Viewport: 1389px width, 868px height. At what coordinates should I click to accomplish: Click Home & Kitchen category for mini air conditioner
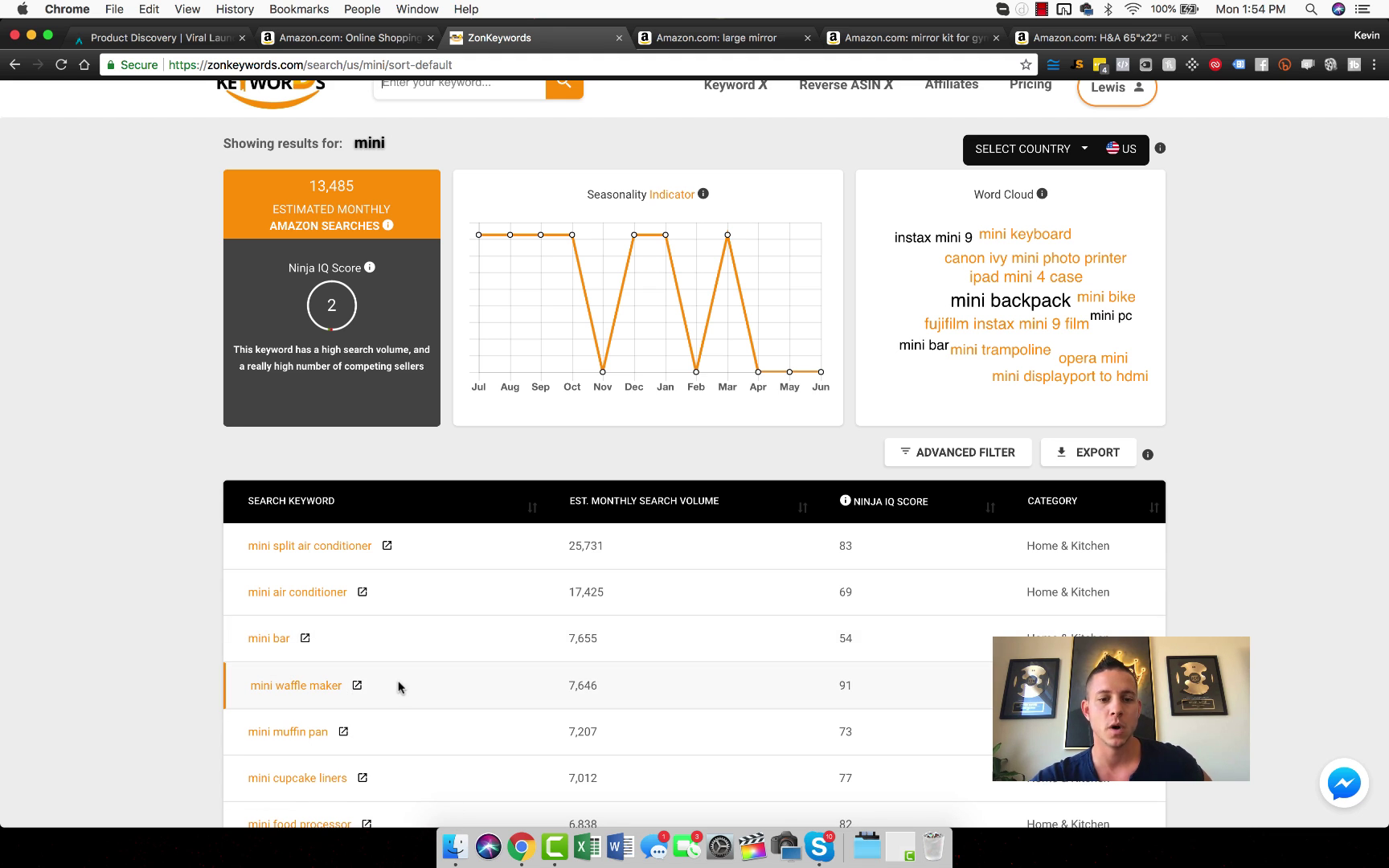tap(1068, 592)
